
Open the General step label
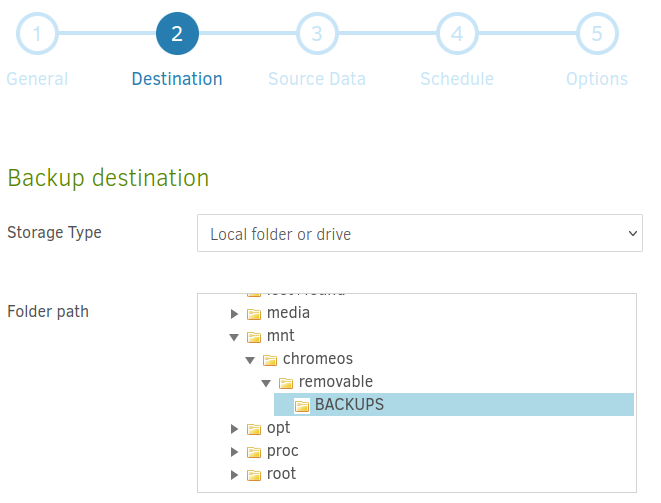click(x=37, y=79)
